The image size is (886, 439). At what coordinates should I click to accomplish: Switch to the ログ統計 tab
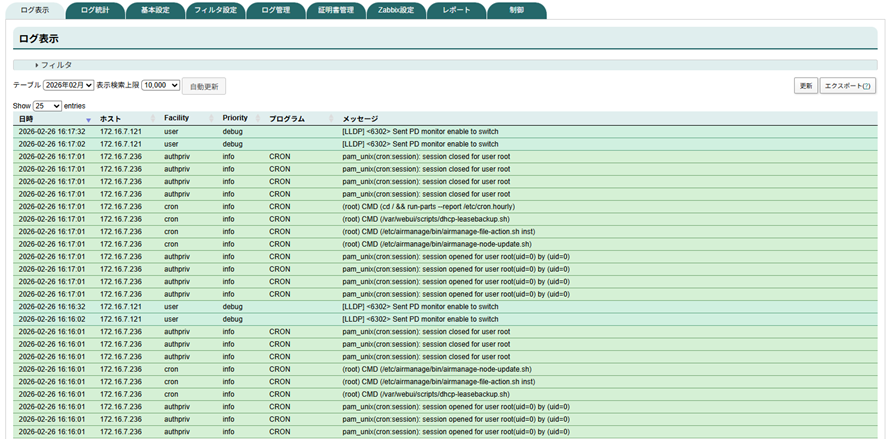click(96, 10)
